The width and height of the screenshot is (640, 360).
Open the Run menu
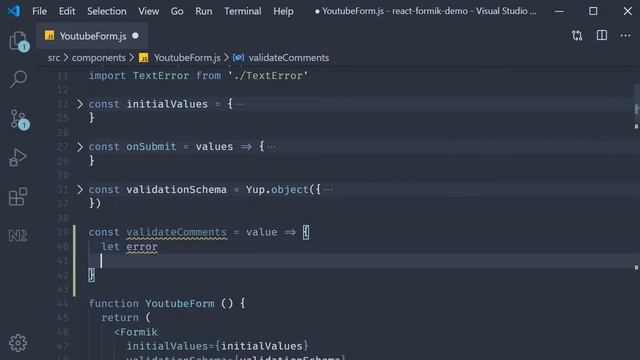203,11
